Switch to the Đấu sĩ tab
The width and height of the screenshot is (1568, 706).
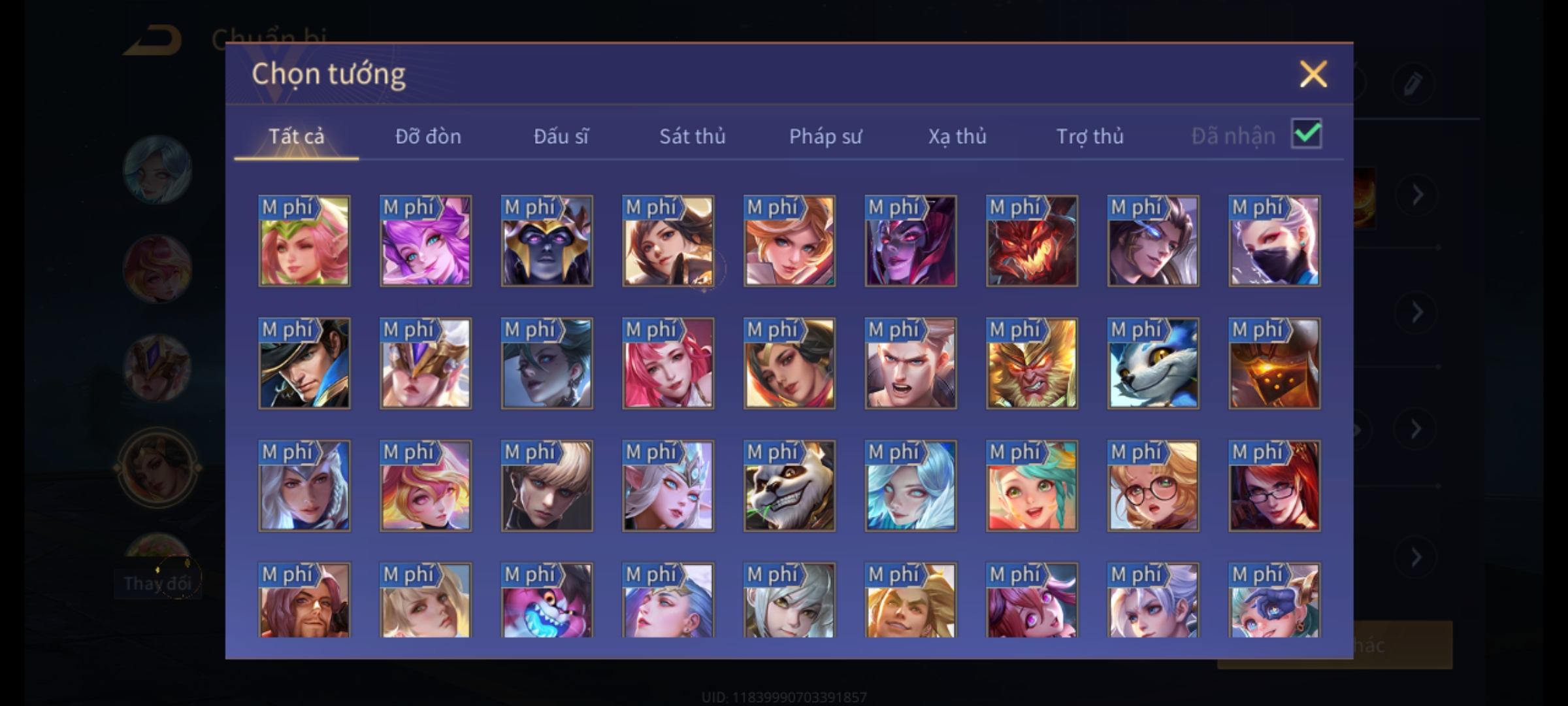tap(561, 136)
